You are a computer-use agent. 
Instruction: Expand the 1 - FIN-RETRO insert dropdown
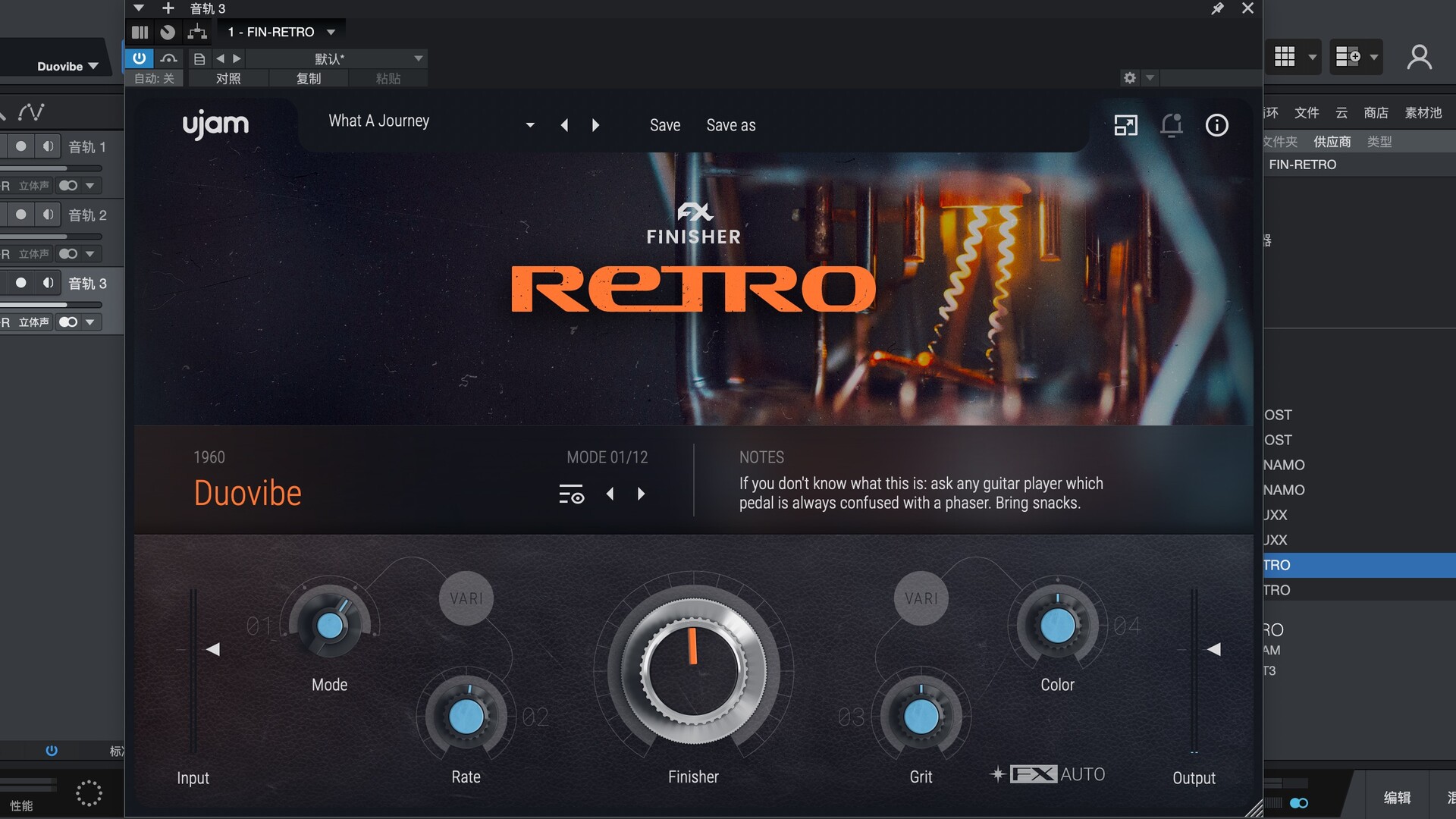click(x=331, y=32)
